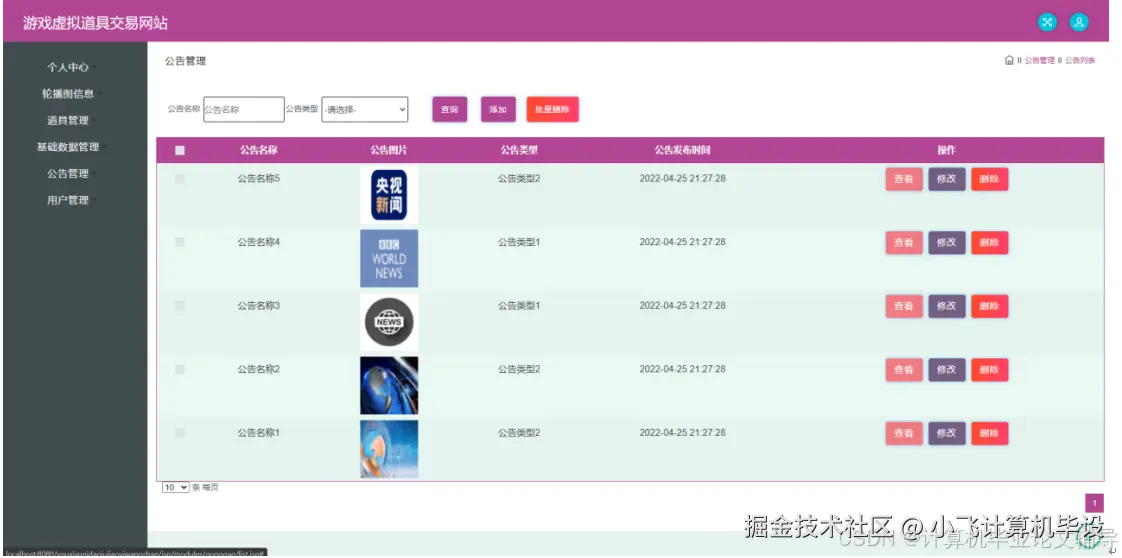Focus the 公告名称 search input field
This screenshot has width=1122, height=558.
[x=244, y=109]
